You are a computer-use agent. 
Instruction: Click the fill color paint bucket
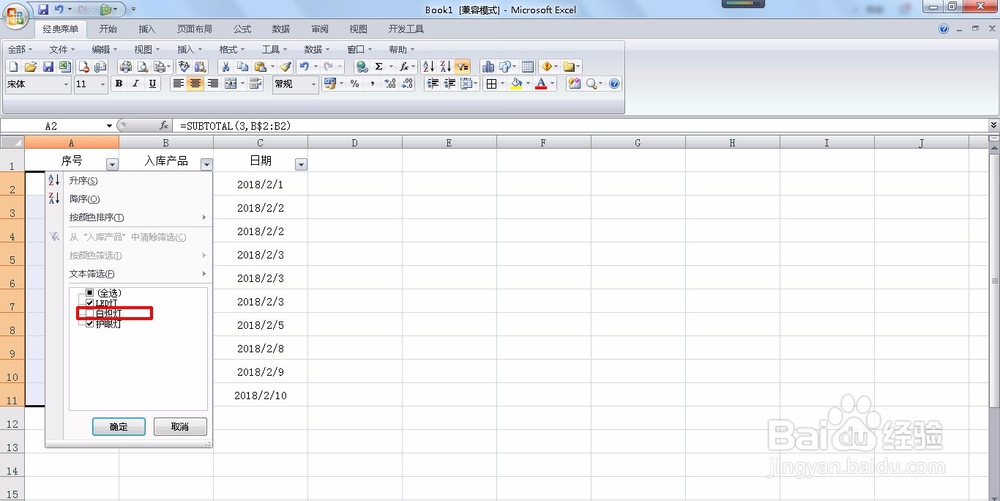(x=516, y=84)
